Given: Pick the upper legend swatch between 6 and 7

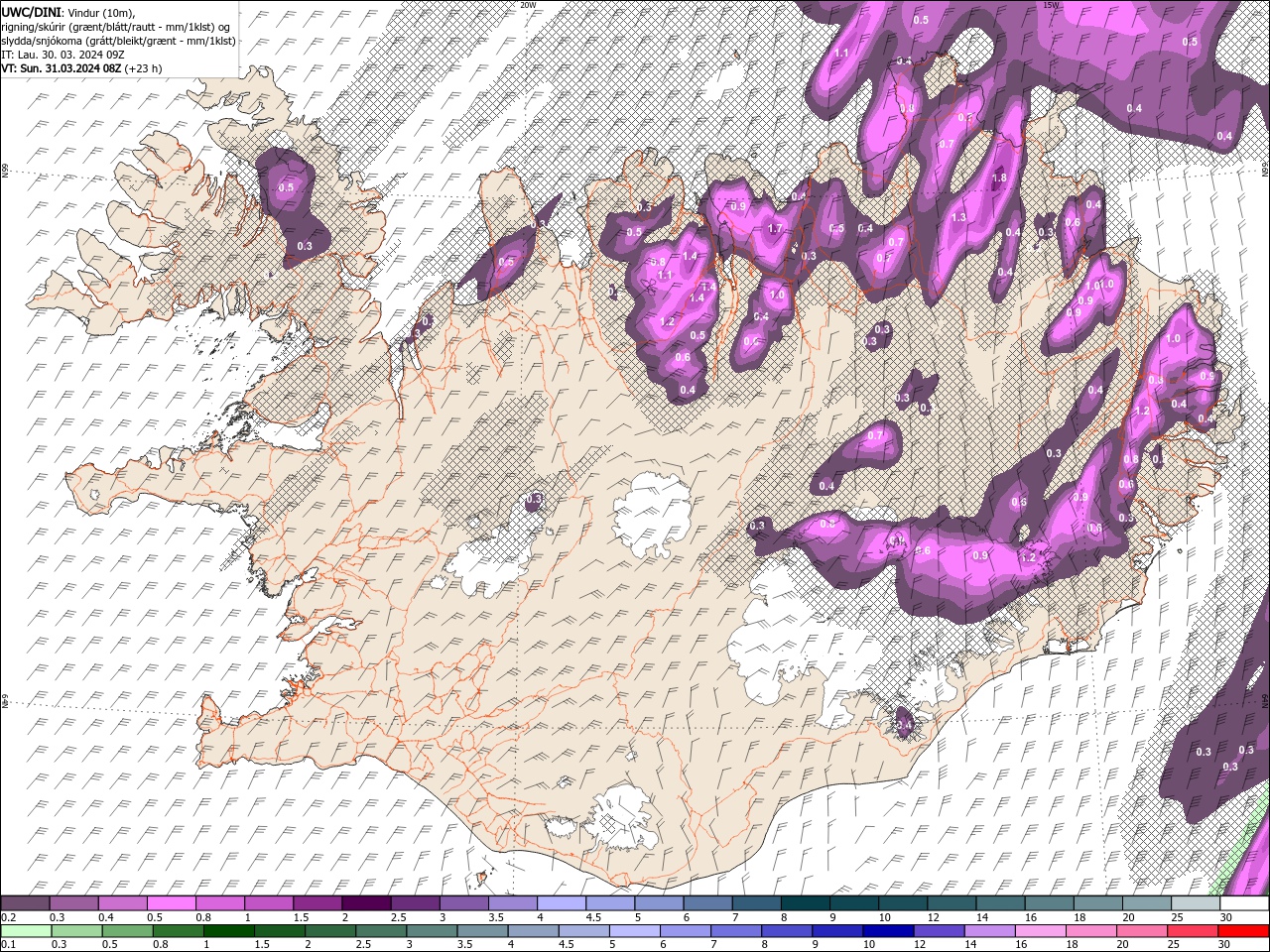Looking at the screenshot, I should (707, 903).
